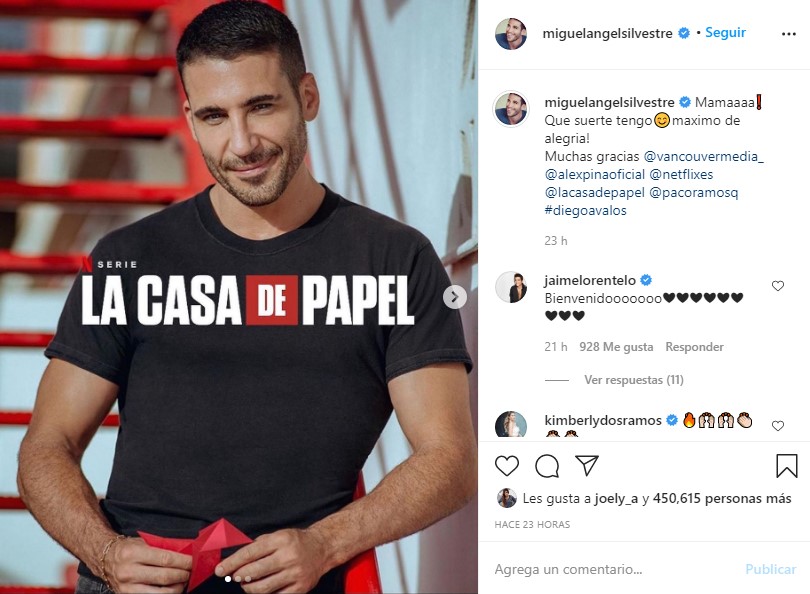Screen dimensions: 810x594
Task: Like the post with the heart icon
Action: 507,466
